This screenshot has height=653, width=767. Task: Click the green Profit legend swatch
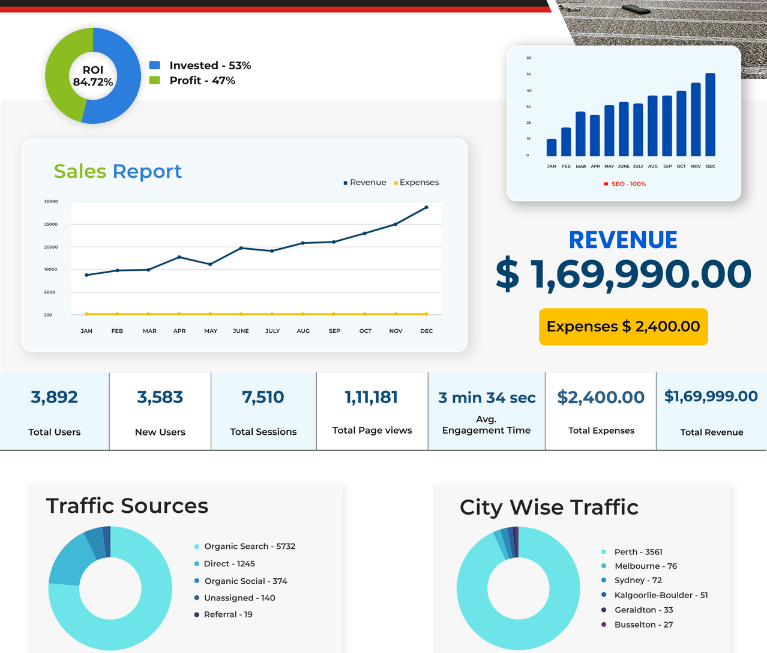click(155, 80)
